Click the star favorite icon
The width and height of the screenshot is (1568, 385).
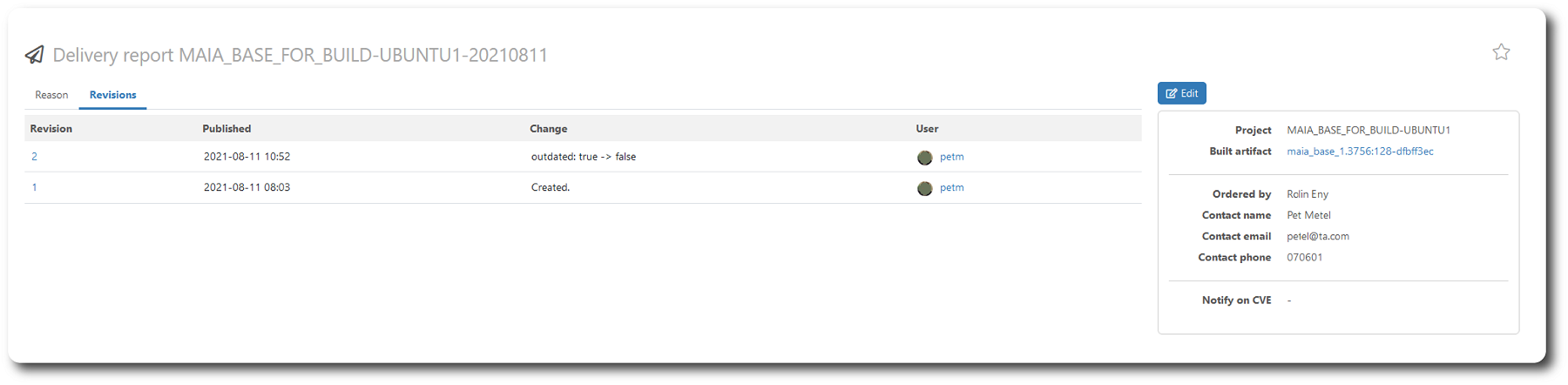coord(1501,52)
